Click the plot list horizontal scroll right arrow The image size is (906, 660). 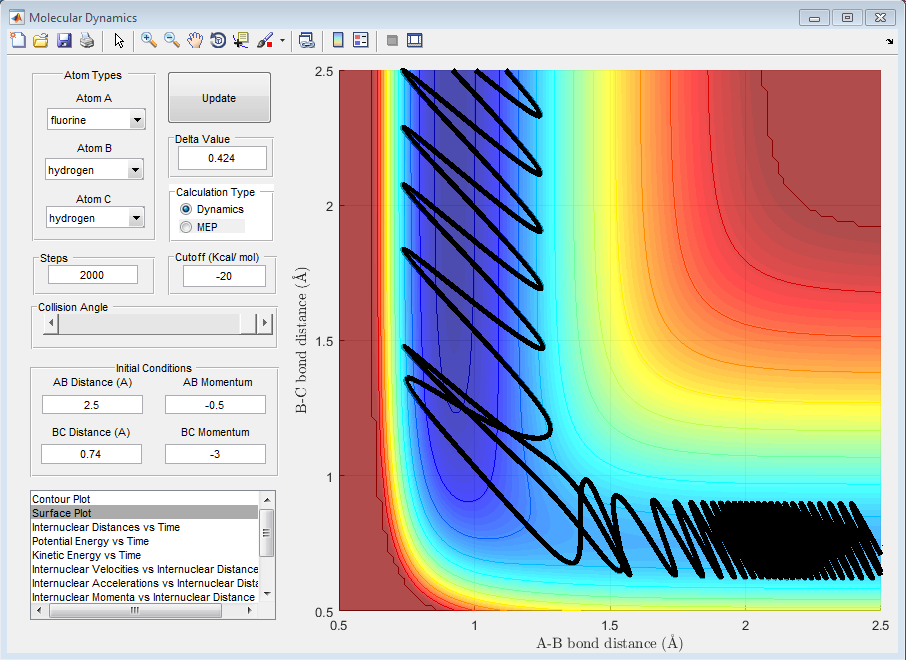[250, 610]
